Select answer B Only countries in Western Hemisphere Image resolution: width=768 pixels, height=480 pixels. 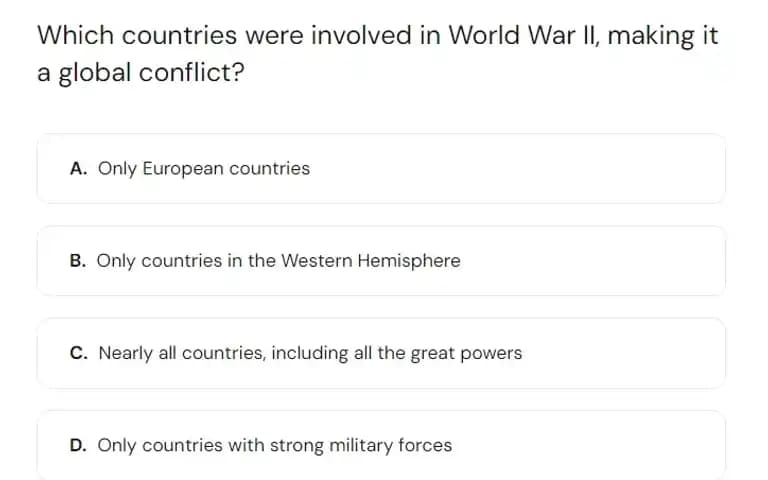coord(381,261)
